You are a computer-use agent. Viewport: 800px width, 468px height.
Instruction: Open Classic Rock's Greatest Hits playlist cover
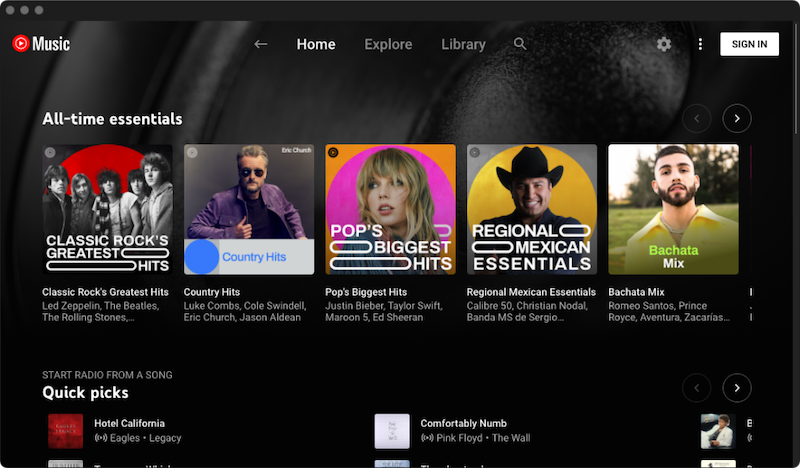107,209
